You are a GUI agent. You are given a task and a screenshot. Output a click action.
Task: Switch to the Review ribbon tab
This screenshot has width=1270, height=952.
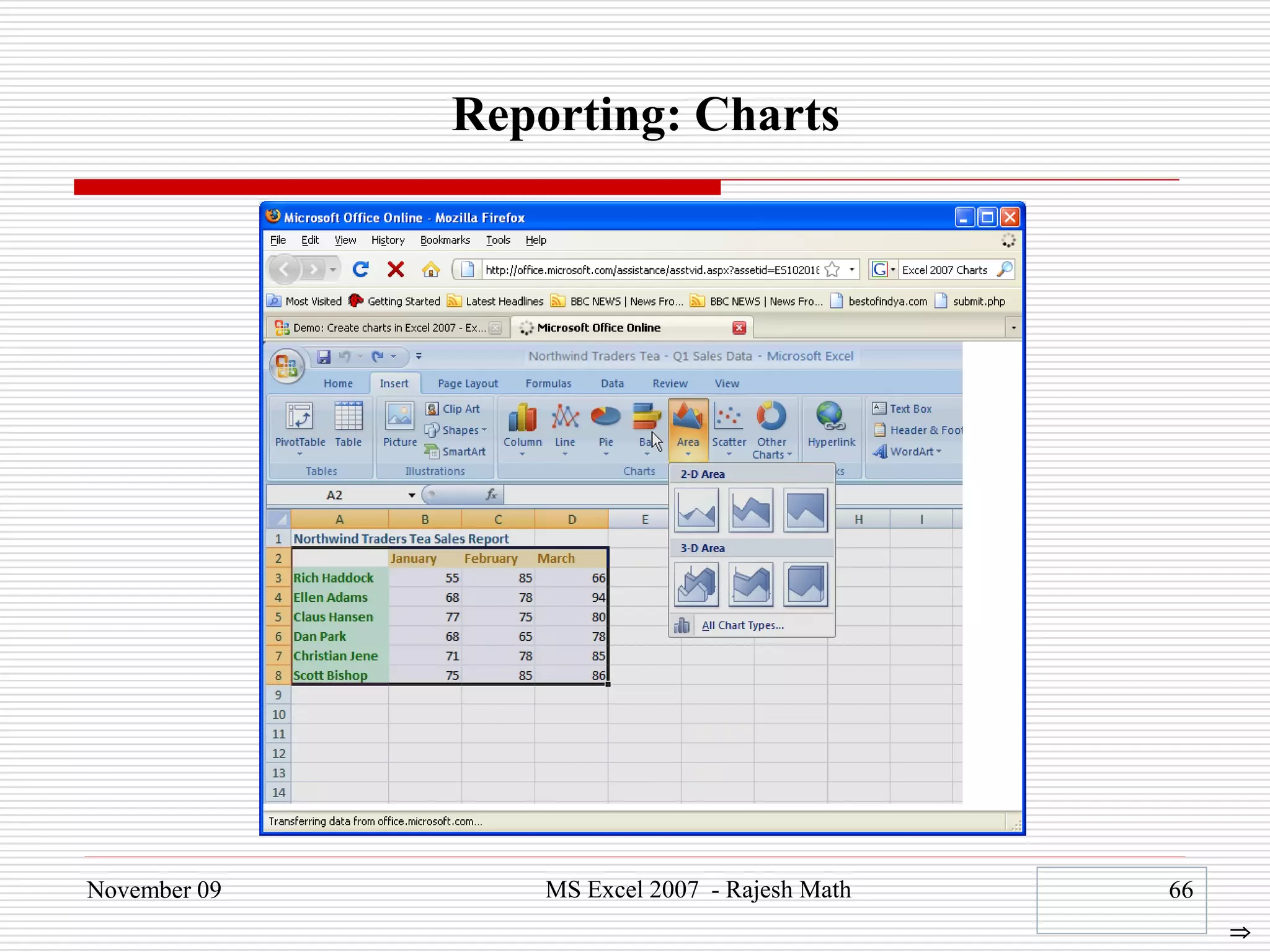coord(670,384)
